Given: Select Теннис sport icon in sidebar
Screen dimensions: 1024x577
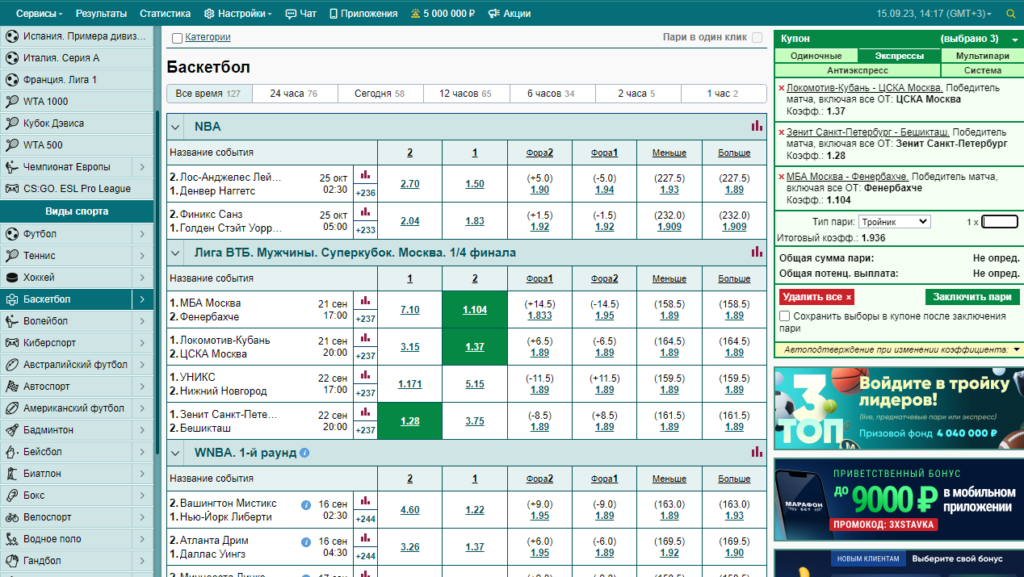Looking at the screenshot, I should [12, 255].
